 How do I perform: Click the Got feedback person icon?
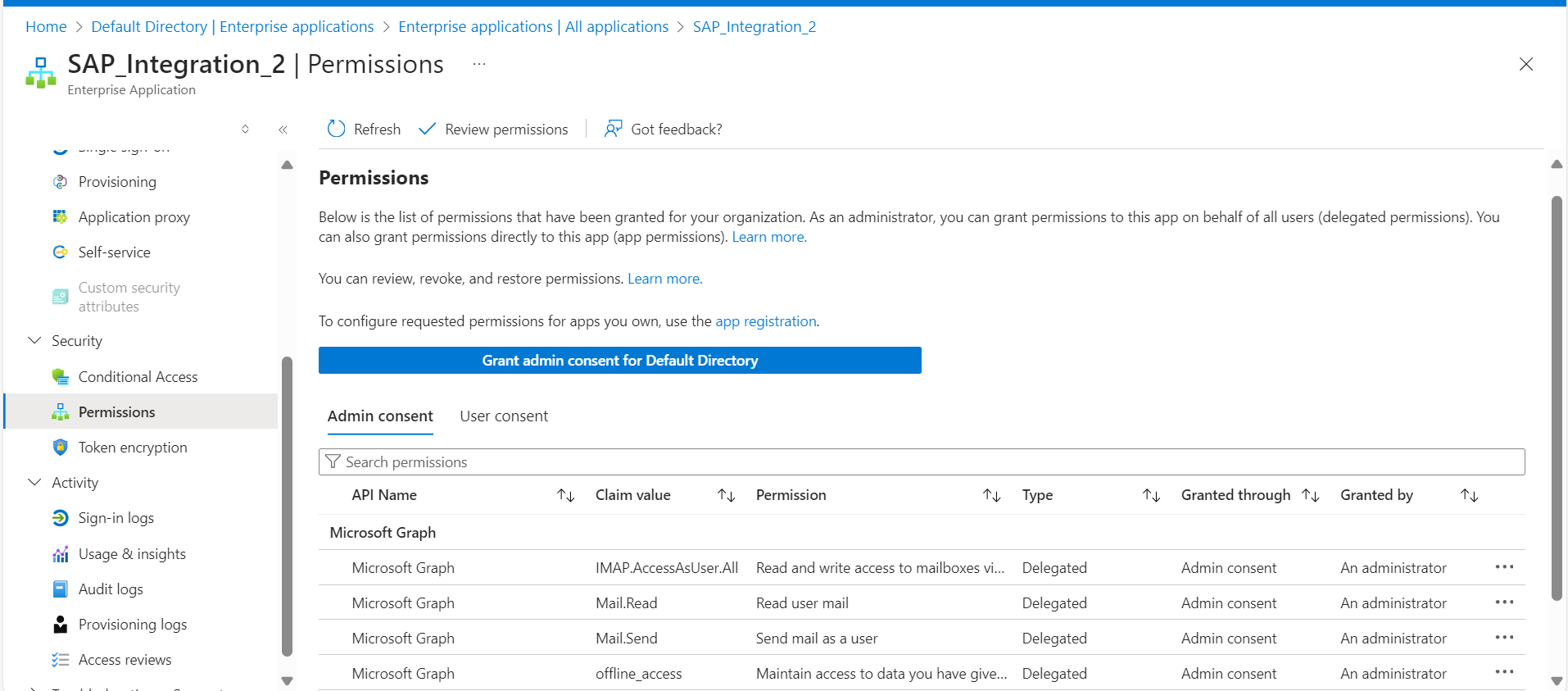[x=613, y=129]
